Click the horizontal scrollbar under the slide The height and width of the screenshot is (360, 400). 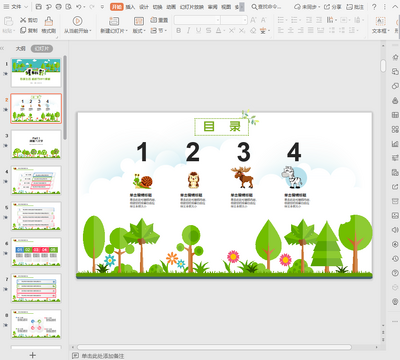tap(214, 347)
